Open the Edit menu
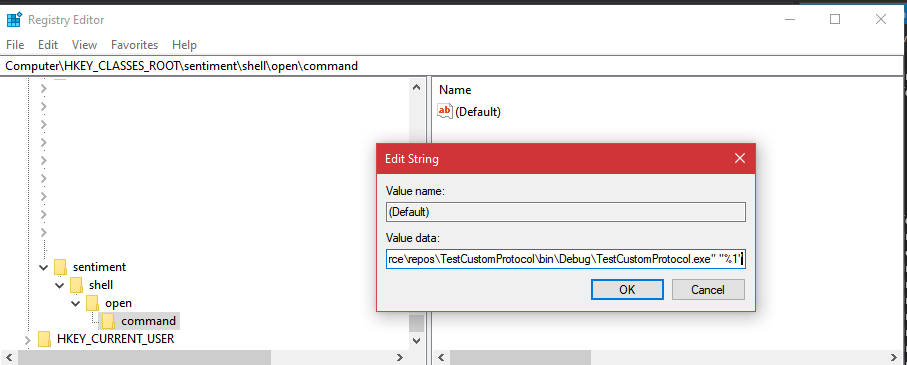907x365 pixels. tap(48, 45)
